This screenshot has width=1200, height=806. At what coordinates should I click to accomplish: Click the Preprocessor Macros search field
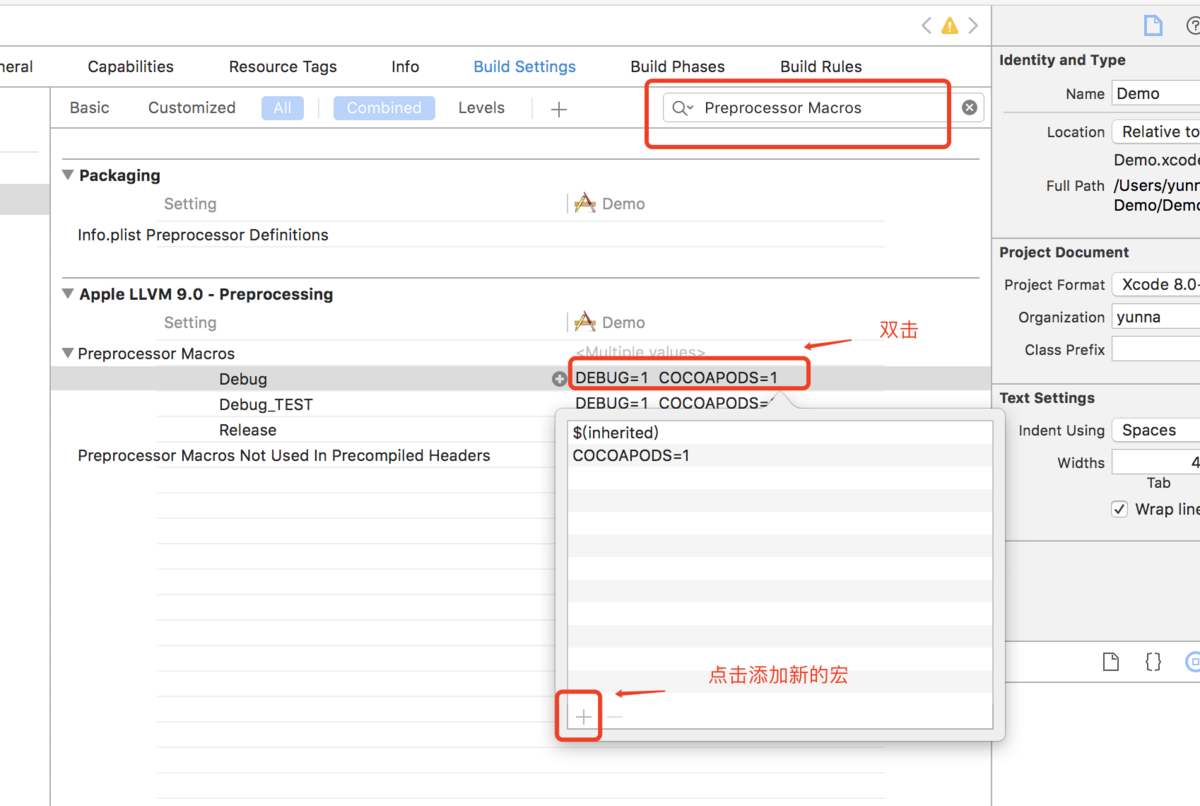point(824,108)
